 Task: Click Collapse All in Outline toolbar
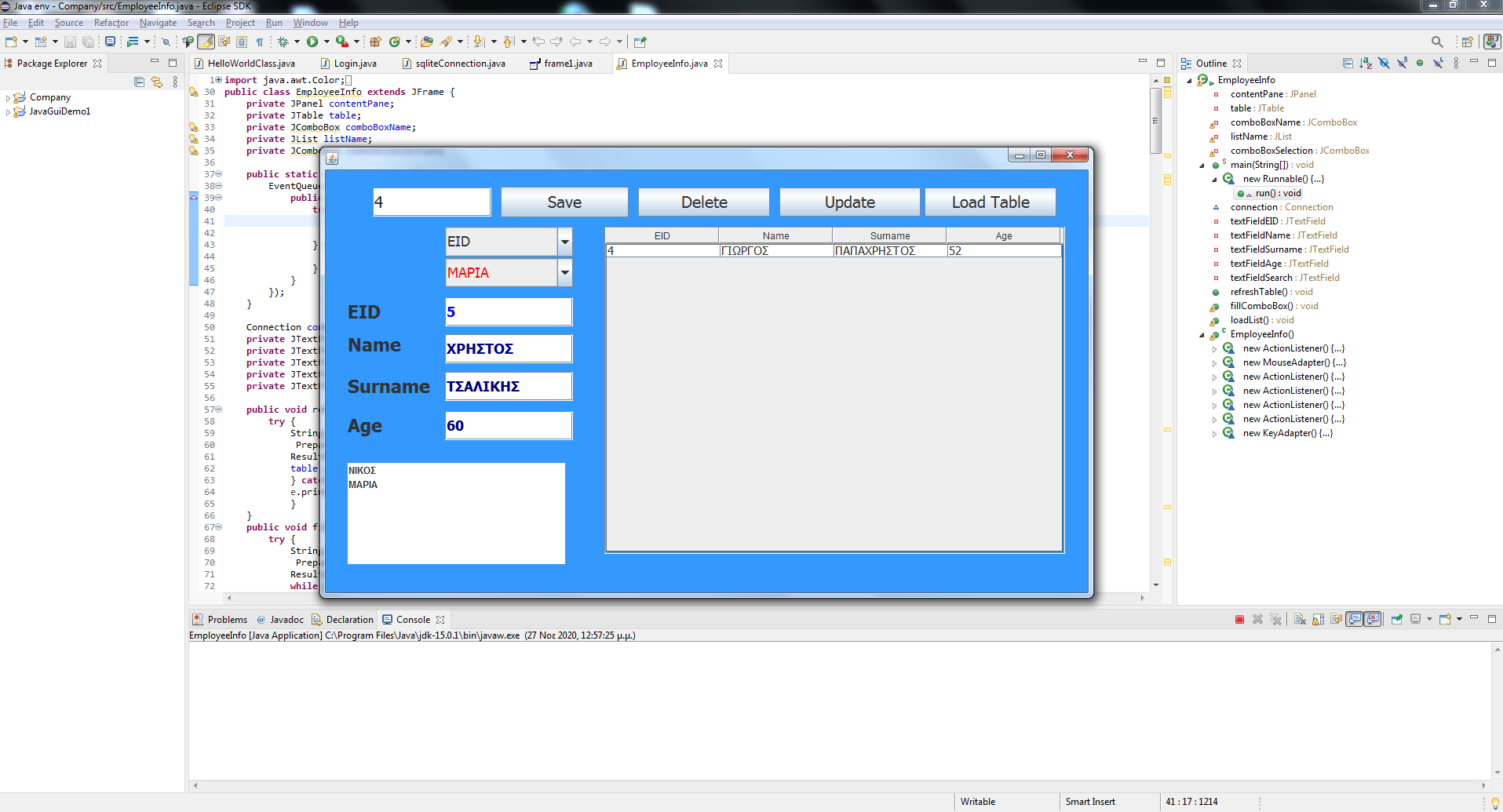[x=1348, y=63]
